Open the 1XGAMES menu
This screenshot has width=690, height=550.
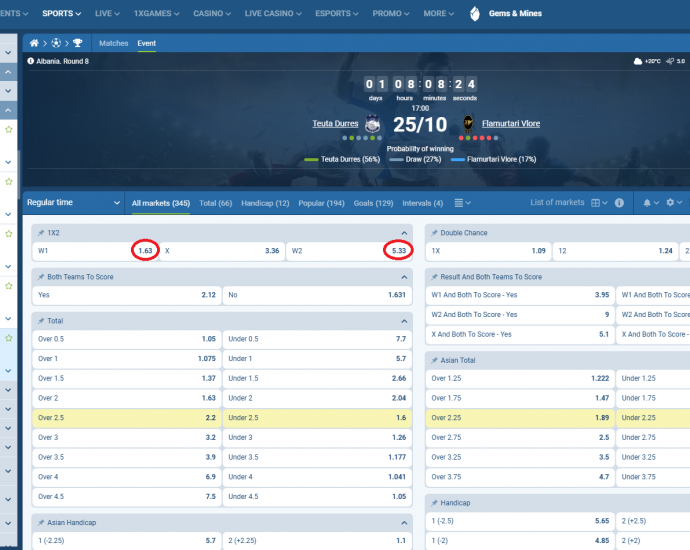coord(156,14)
